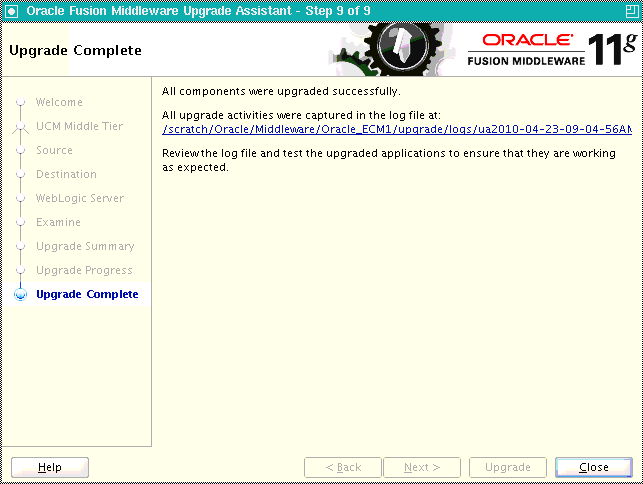Click the 'Review the log file' instruction text
Viewport: 643px width, 484px height.
tap(389, 160)
